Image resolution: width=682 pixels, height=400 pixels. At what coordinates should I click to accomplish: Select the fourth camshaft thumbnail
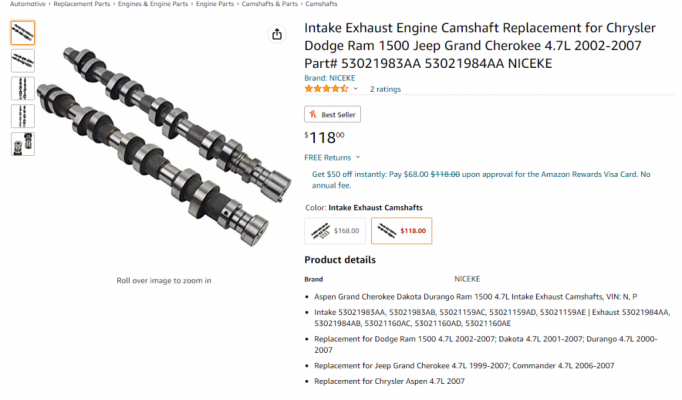coord(23,116)
